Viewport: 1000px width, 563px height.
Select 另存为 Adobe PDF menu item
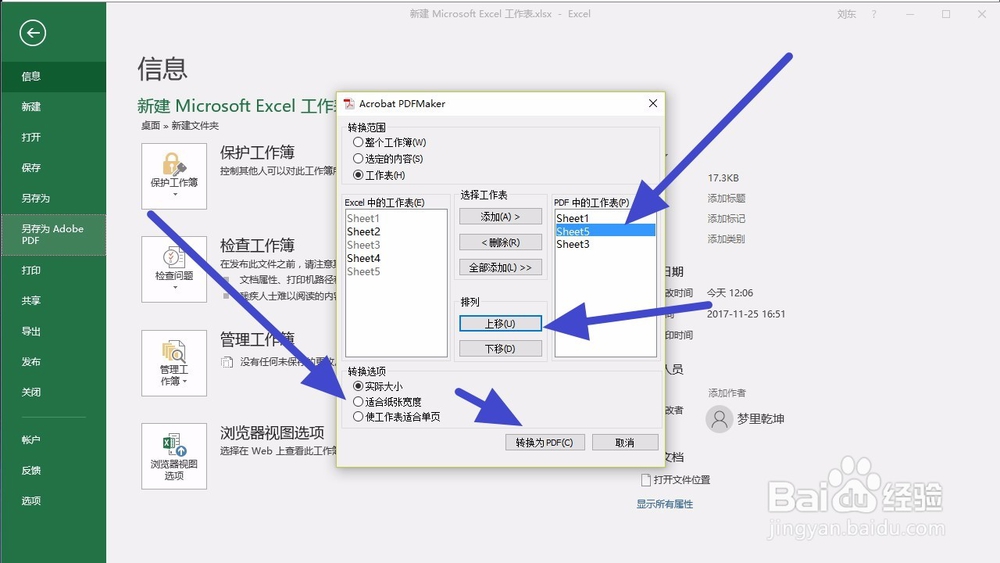click(x=54, y=235)
